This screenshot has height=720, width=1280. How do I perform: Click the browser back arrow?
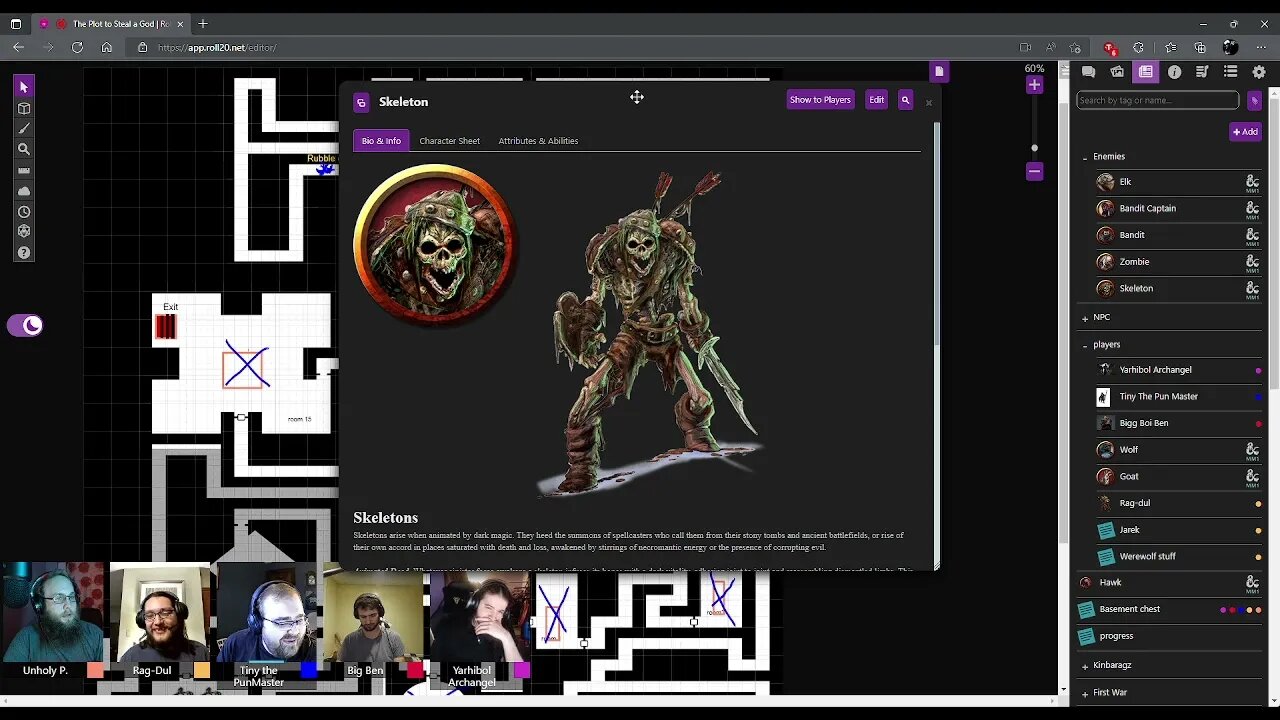[18, 47]
